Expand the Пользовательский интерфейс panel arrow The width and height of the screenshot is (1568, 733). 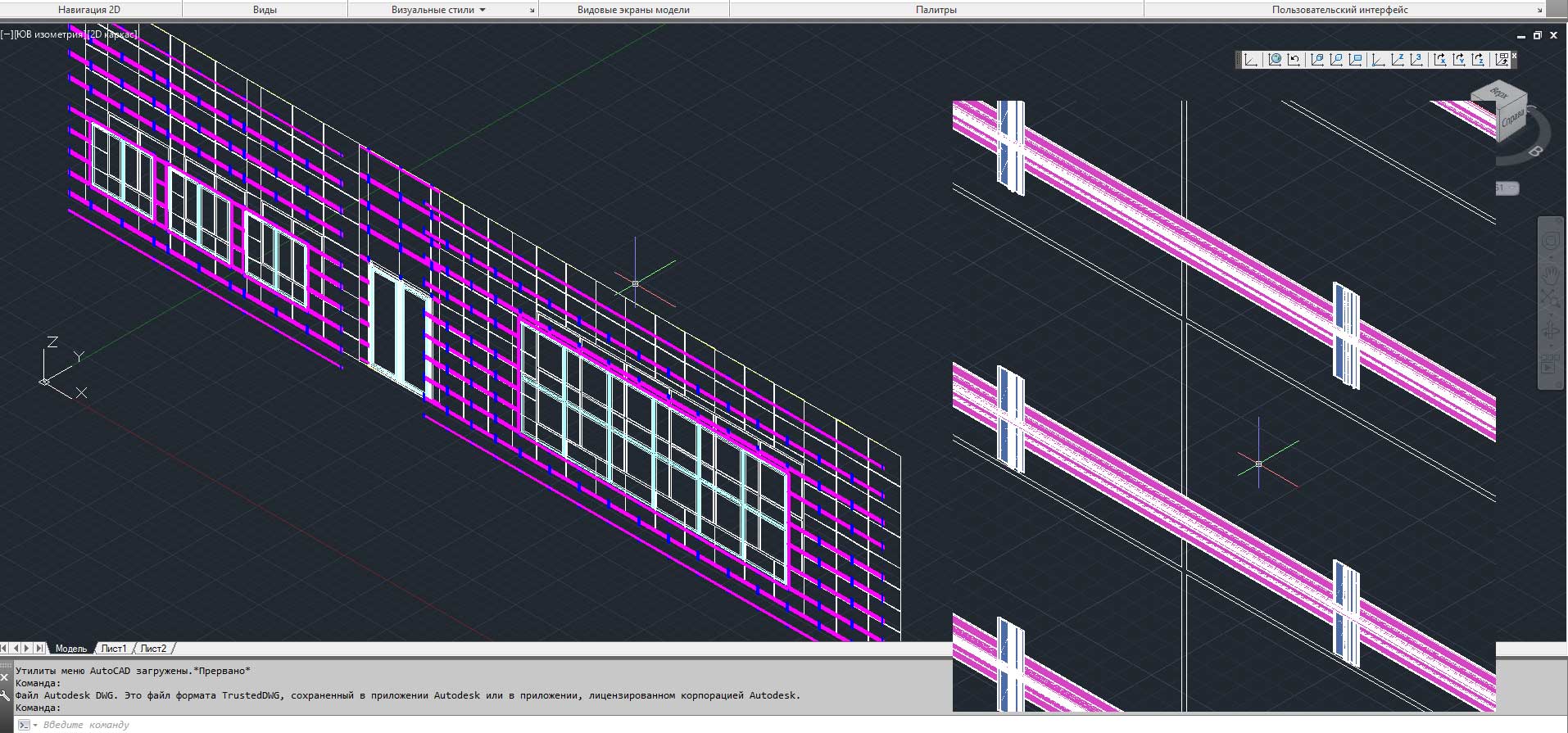point(1539,11)
